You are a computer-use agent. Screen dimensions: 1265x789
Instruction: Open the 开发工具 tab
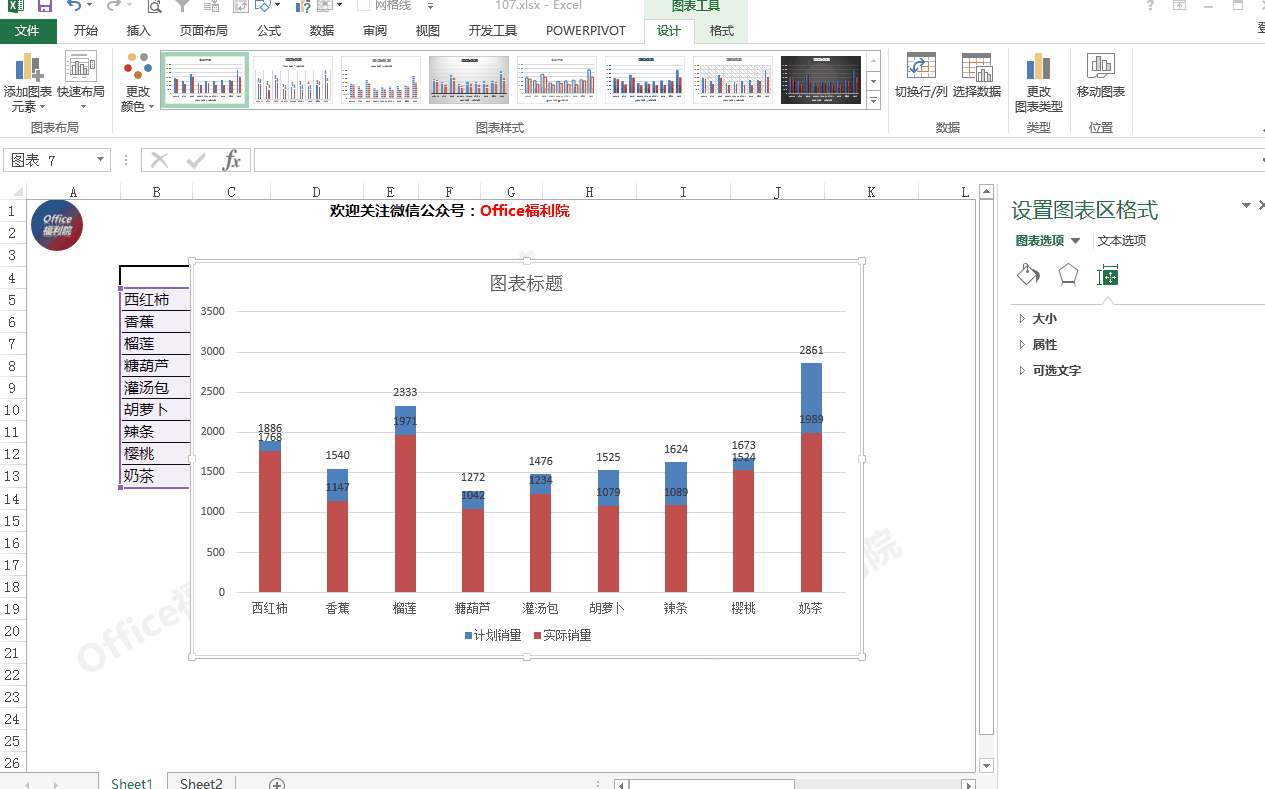[x=493, y=31]
